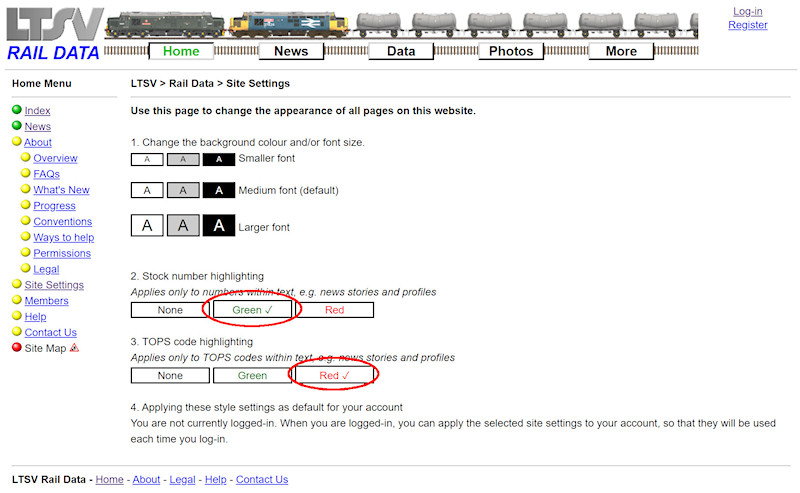Open the News navigation tab
800x493 pixels.
pyautogui.click(x=291, y=51)
